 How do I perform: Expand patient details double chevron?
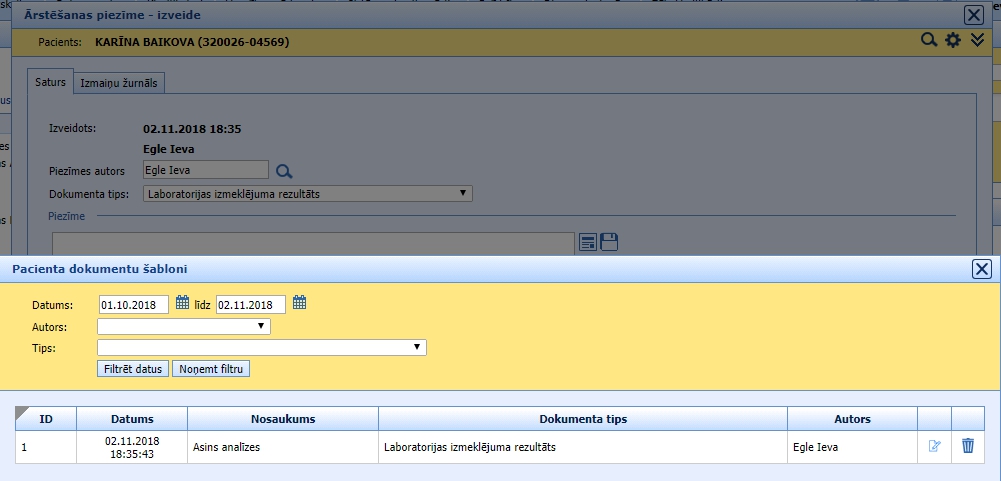[x=978, y=41]
